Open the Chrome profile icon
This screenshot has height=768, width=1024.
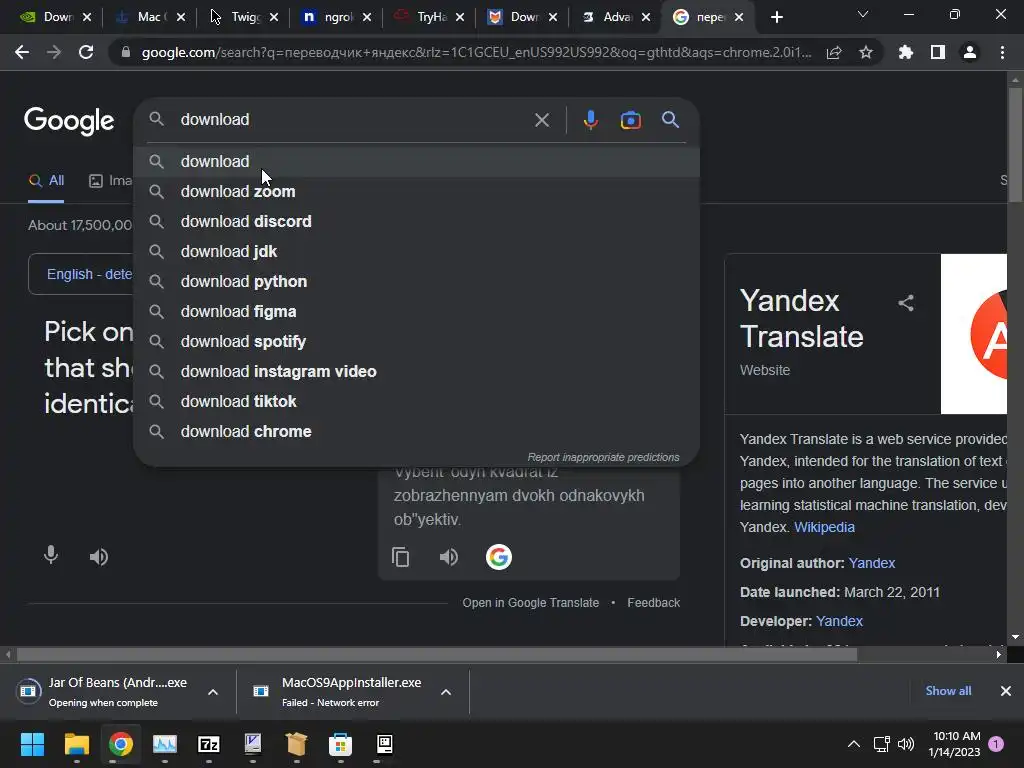(x=970, y=52)
